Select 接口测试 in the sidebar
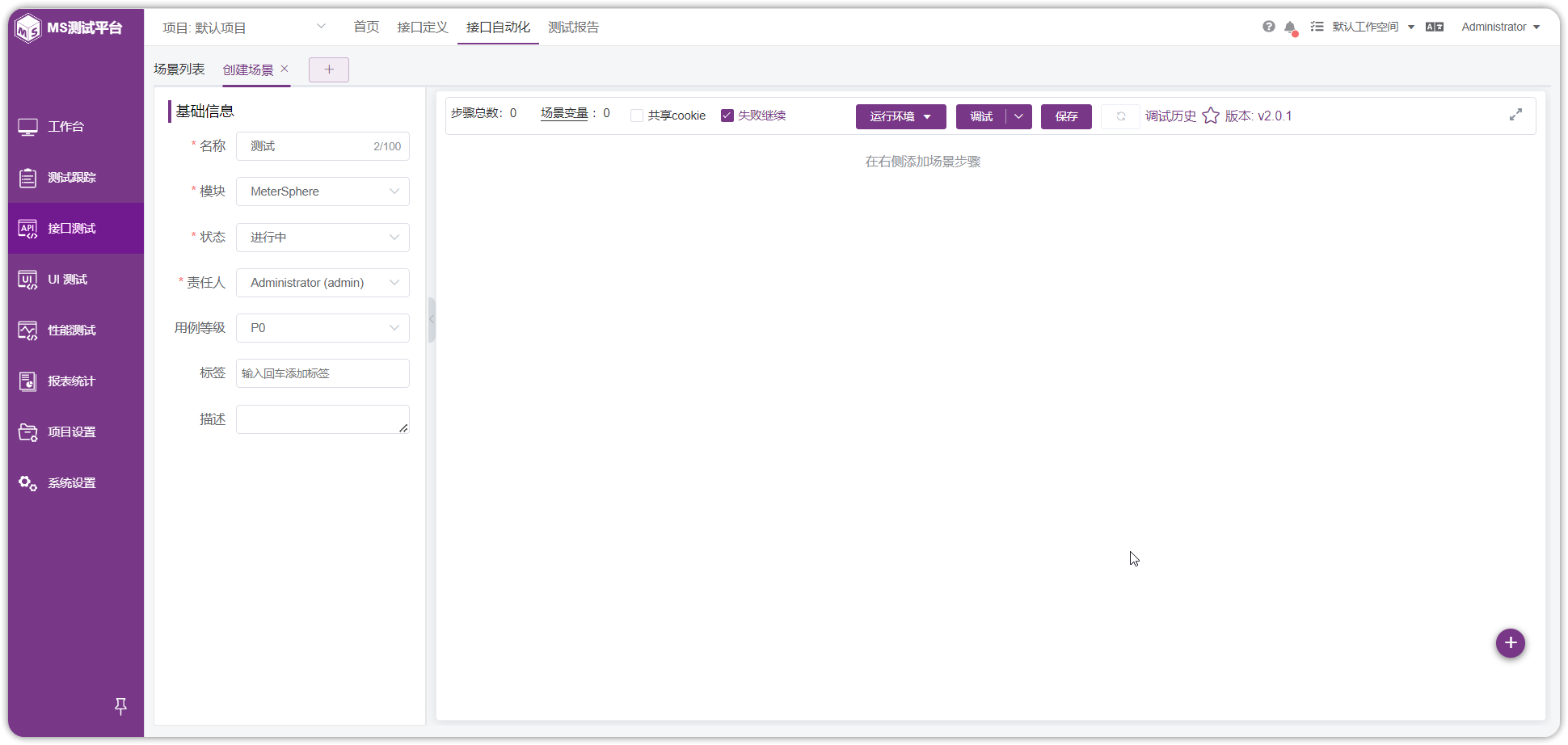1568x745 pixels. pyautogui.click(x=76, y=229)
